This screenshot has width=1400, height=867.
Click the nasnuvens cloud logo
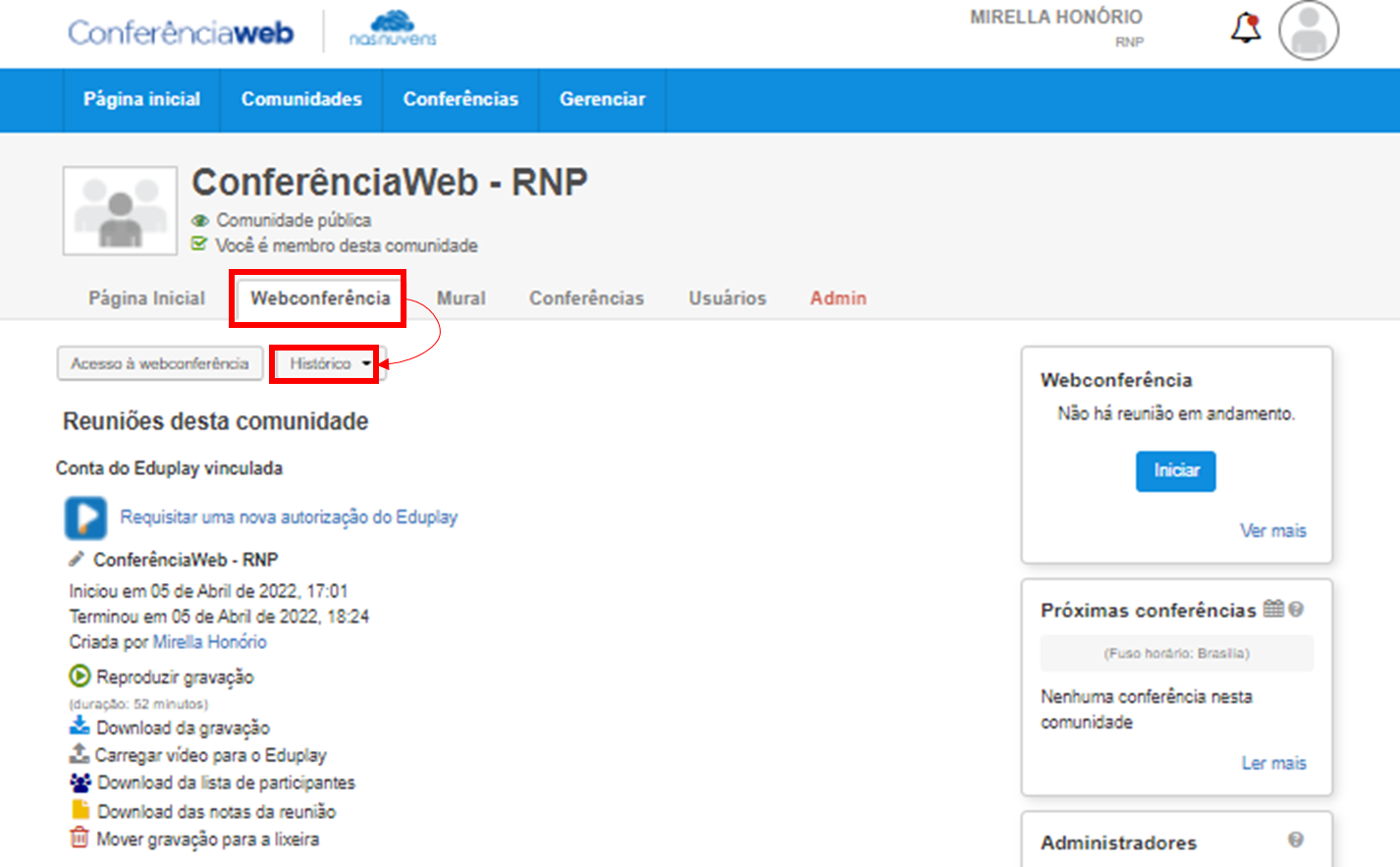393,29
